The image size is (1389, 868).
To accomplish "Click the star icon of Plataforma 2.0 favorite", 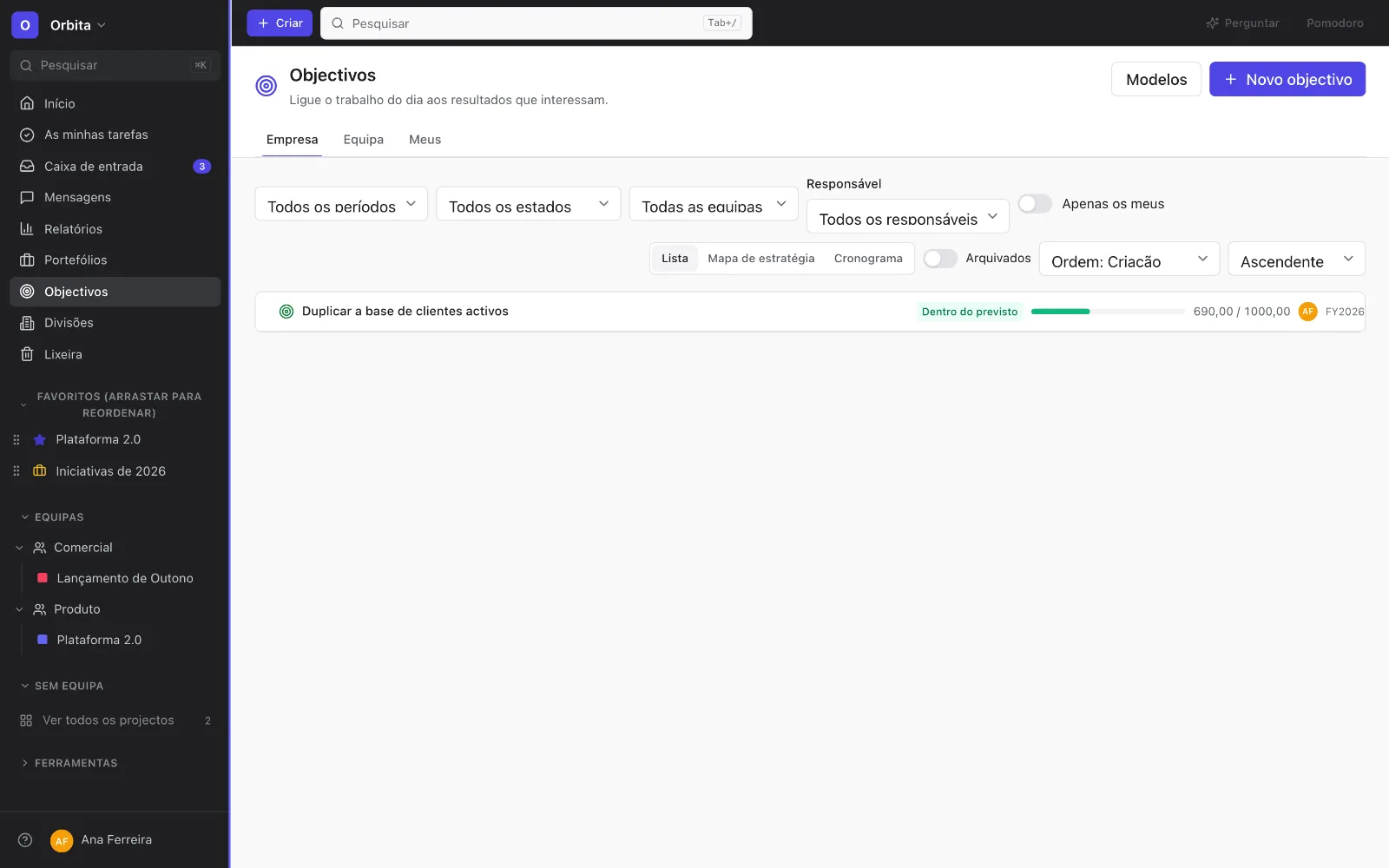I will pyautogui.click(x=39, y=440).
